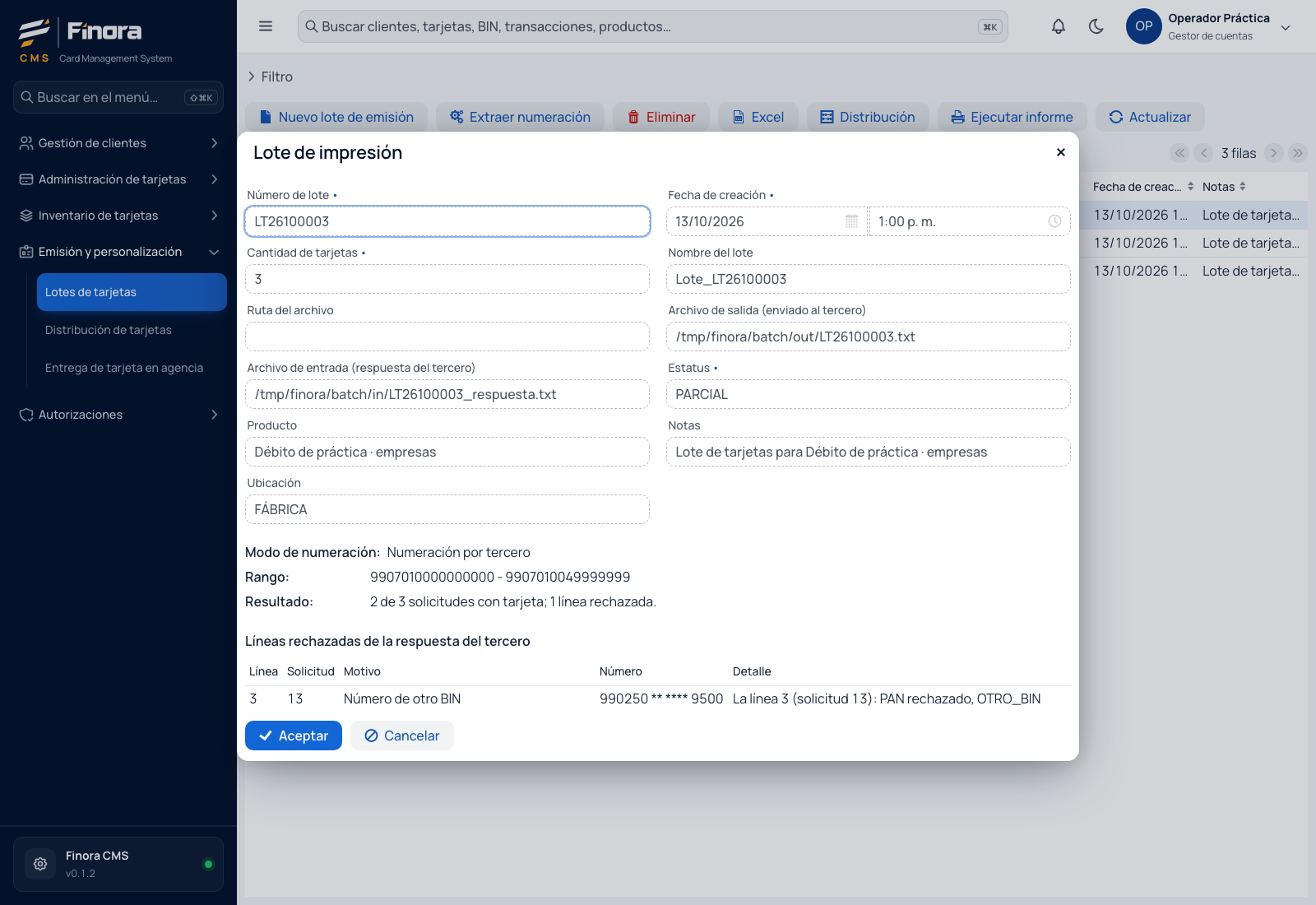Toggle dark mode moon icon
Viewport: 1316px width, 905px height.
click(1096, 26)
